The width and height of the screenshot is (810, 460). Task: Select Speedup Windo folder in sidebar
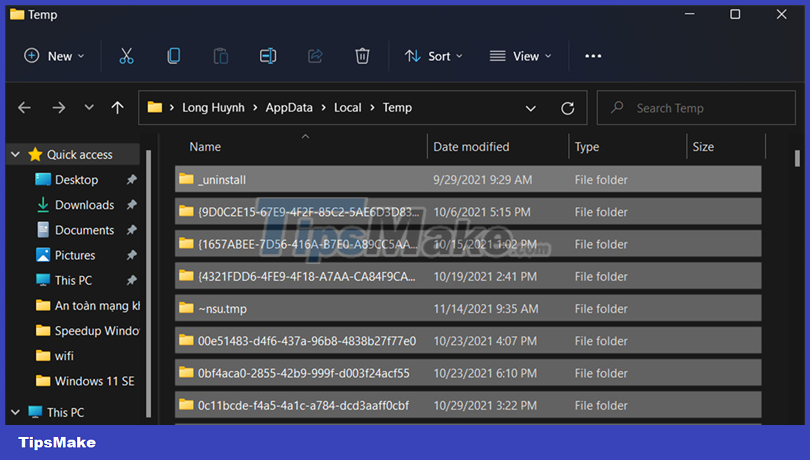pos(88,331)
